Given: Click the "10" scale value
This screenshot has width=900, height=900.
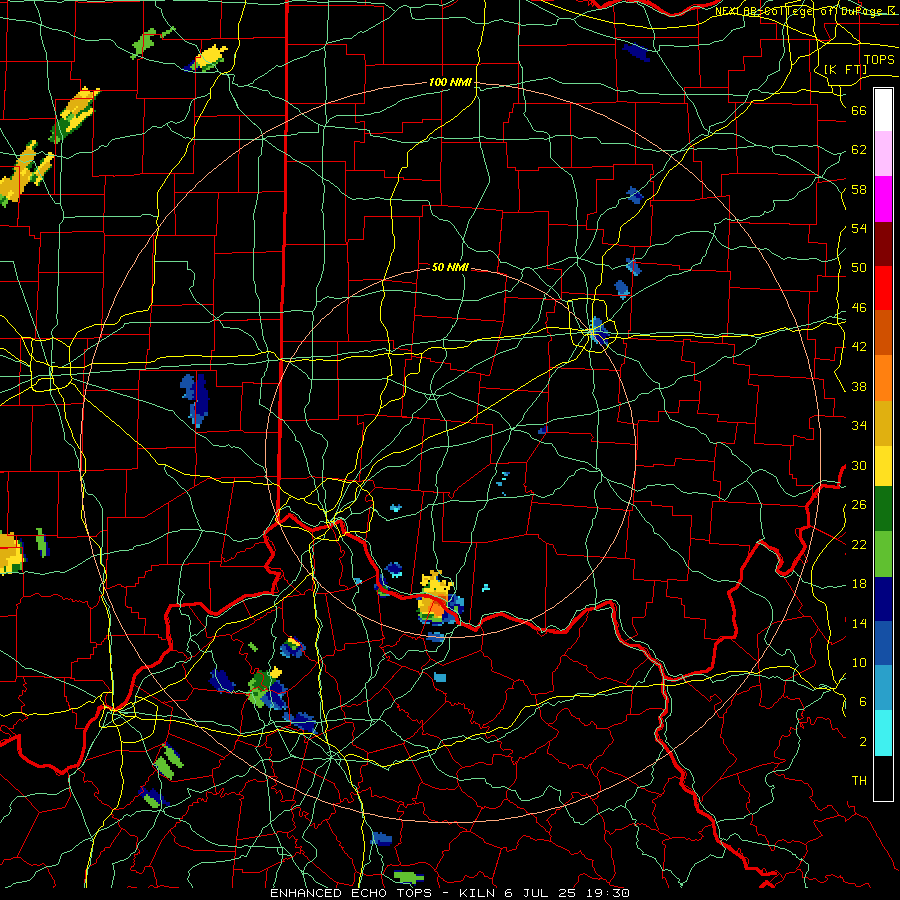Looking at the screenshot, I should (x=859, y=662).
